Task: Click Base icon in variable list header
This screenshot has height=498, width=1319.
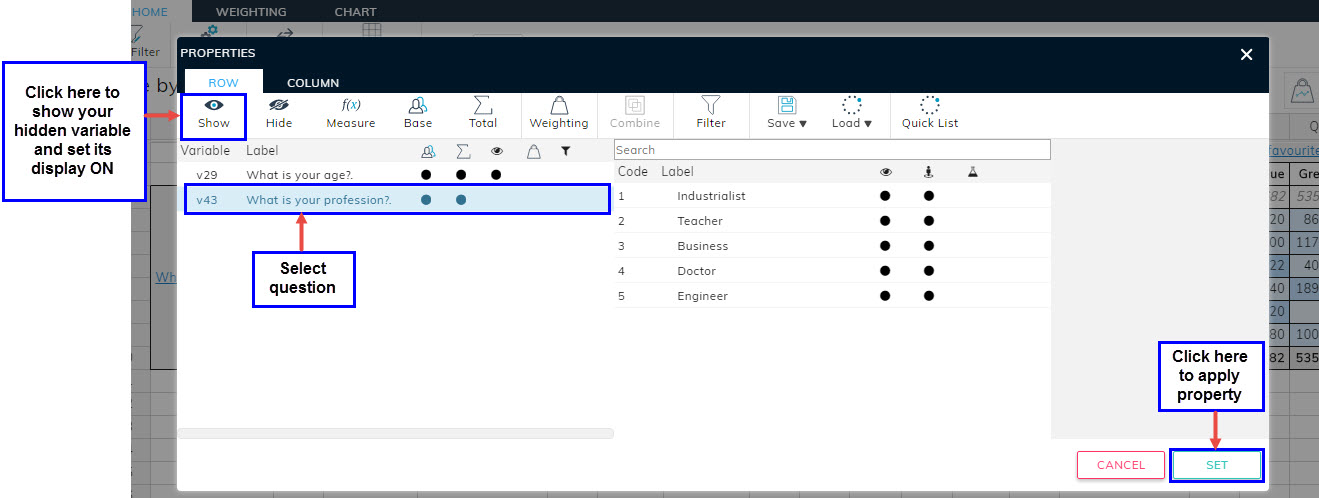Action: [x=428, y=151]
